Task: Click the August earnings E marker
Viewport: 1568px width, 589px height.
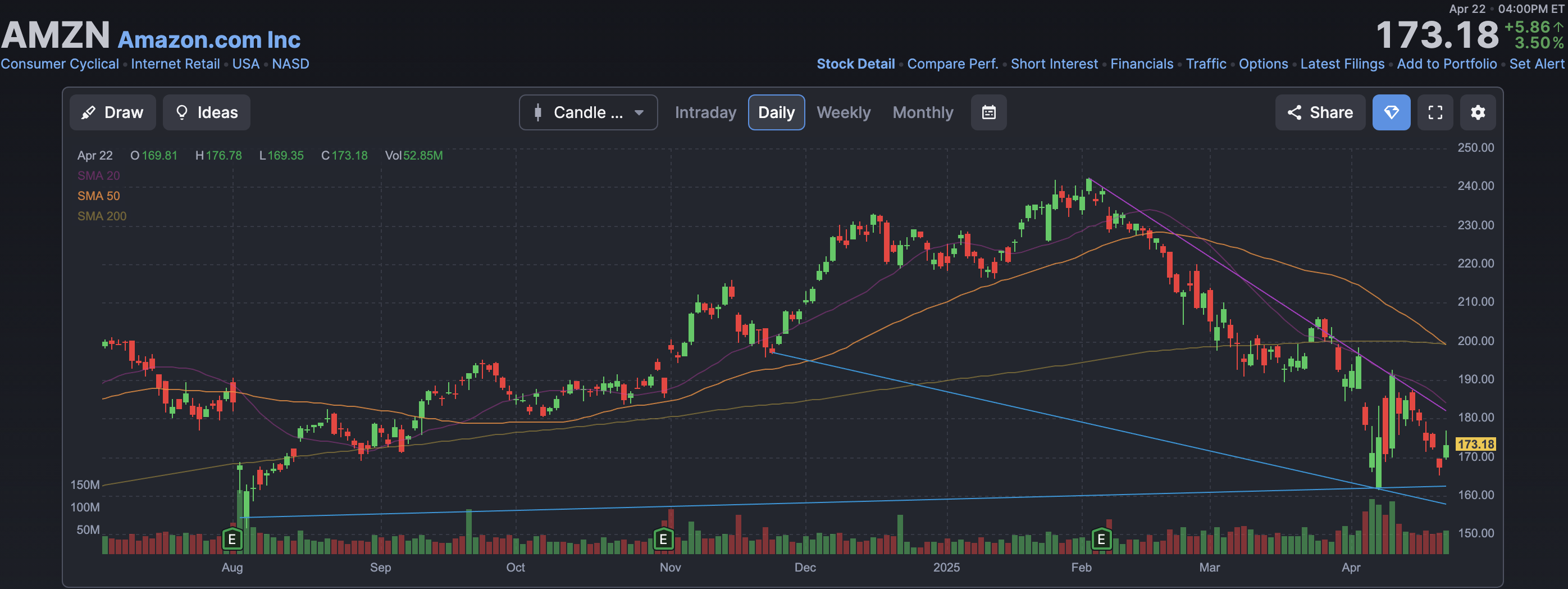Action: point(232,539)
